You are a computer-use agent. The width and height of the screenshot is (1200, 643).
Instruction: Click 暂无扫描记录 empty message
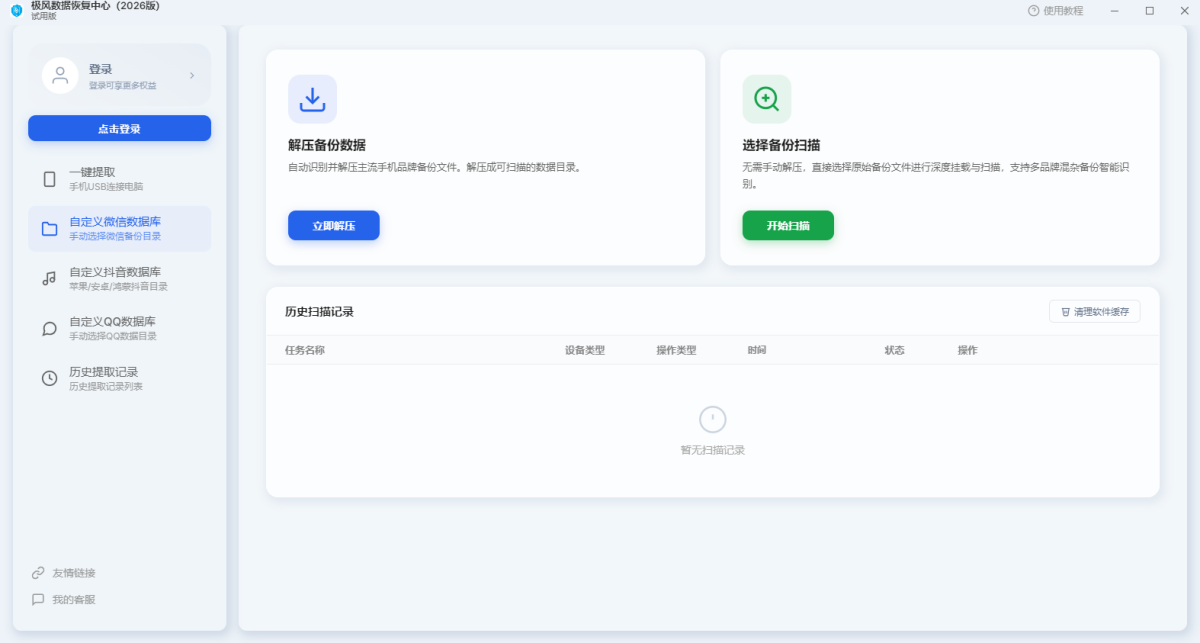point(713,450)
